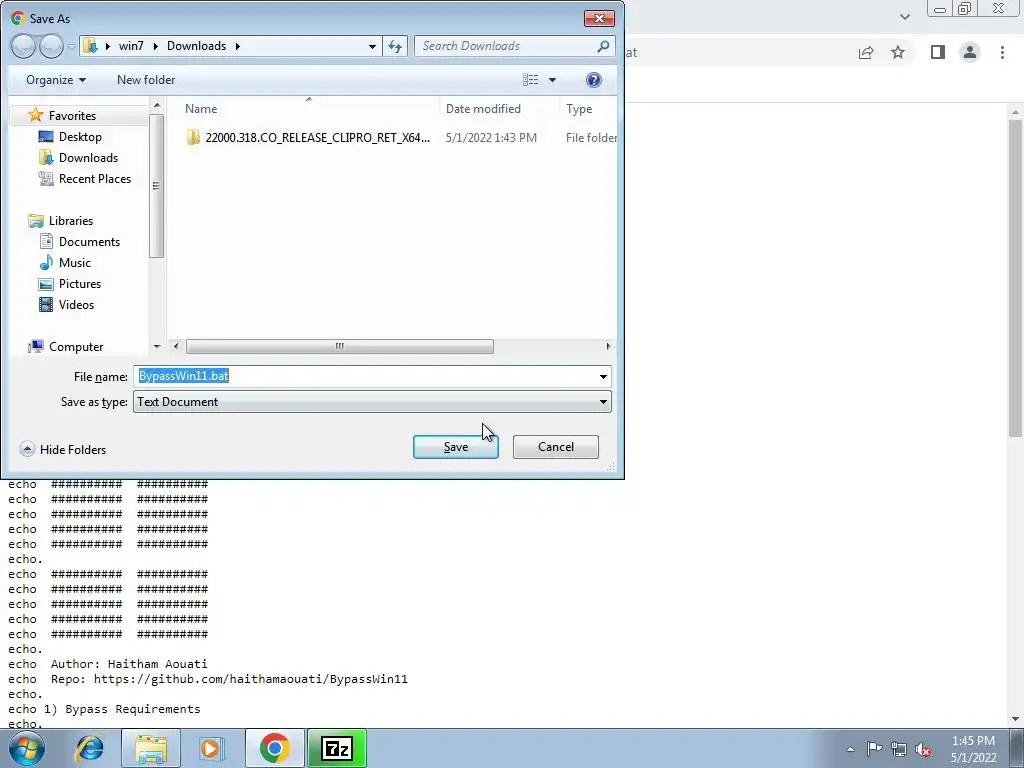The width and height of the screenshot is (1024, 768).
Task: Open Internet Explorer from taskbar
Action: click(x=89, y=748)
